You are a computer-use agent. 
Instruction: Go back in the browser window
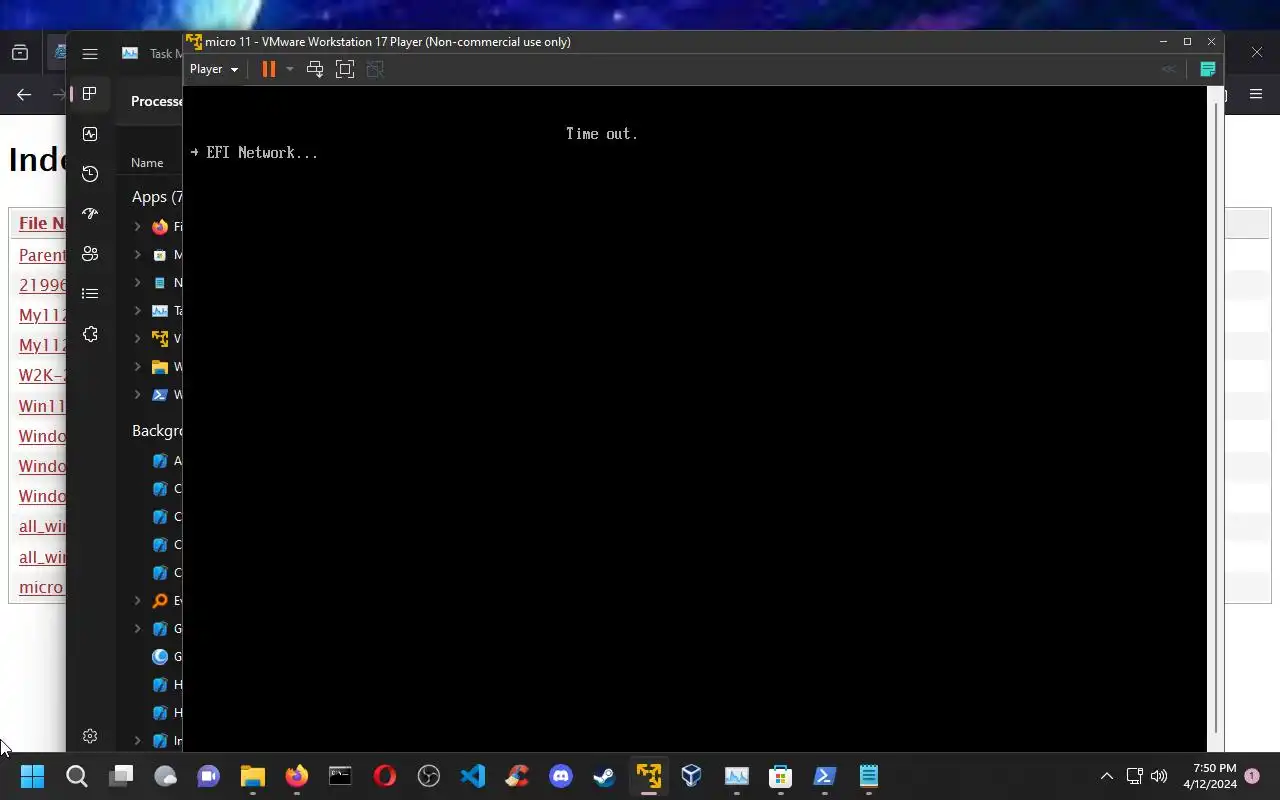coord(24,95)
